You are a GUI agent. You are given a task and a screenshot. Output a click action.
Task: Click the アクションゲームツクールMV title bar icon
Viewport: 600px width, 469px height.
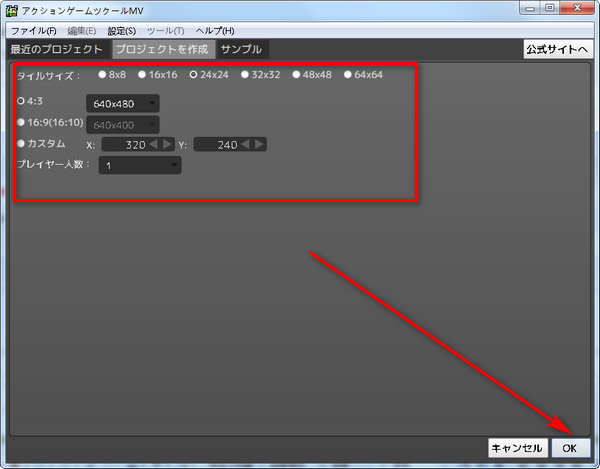click(12, 10)
